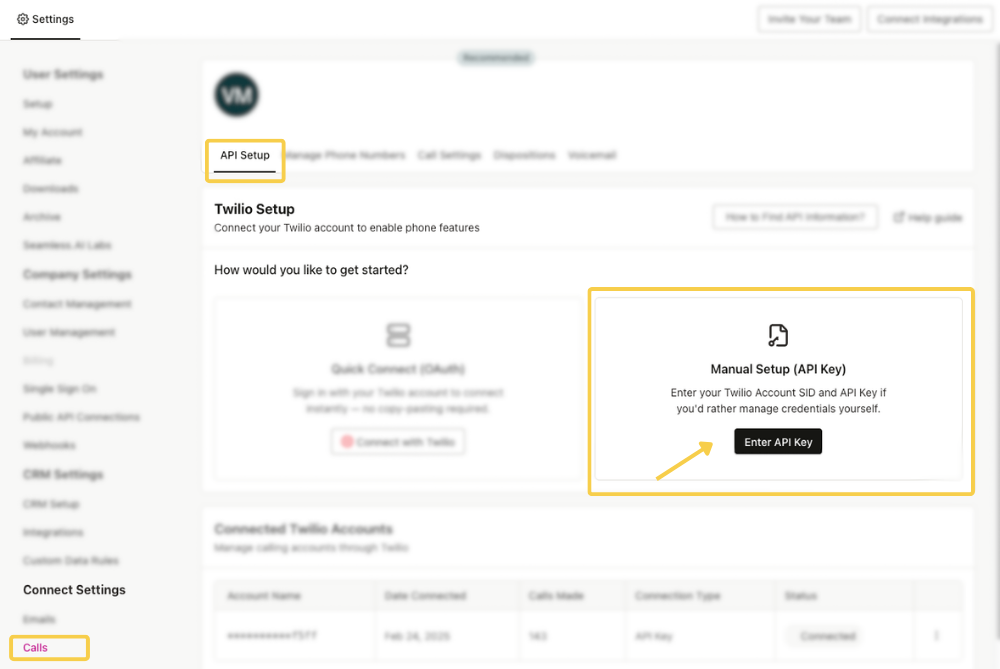Click the Connect with Twilio button
Screen dimensions: 1000x669
398,442
